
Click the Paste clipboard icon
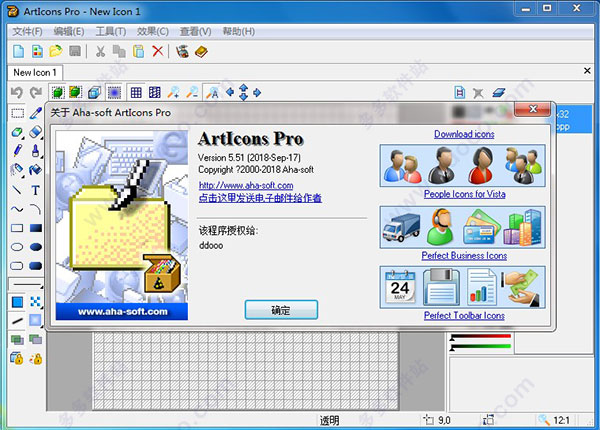point(138,51)
